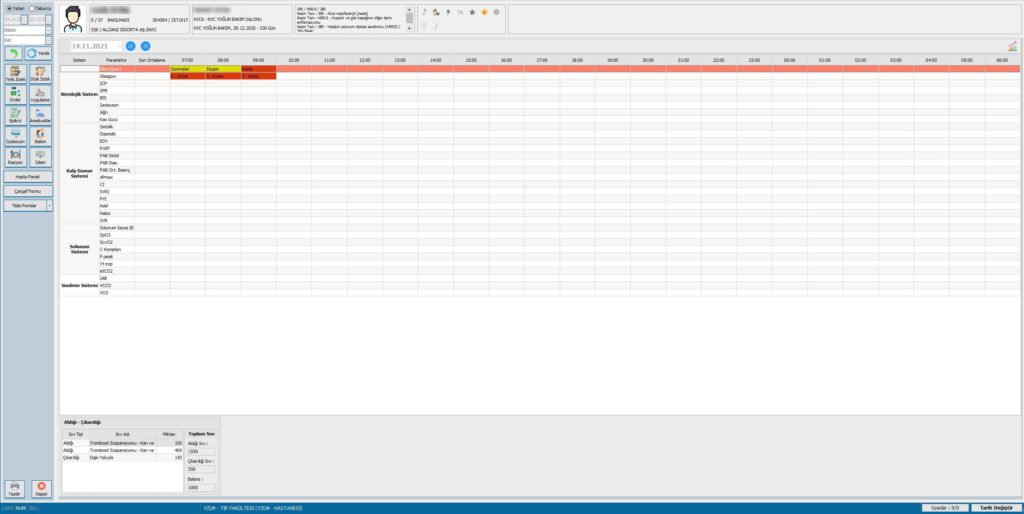This screenshot has width=1024, height=514.
Task: Click the Son Ortalama column header
Action: coord(152,60)
